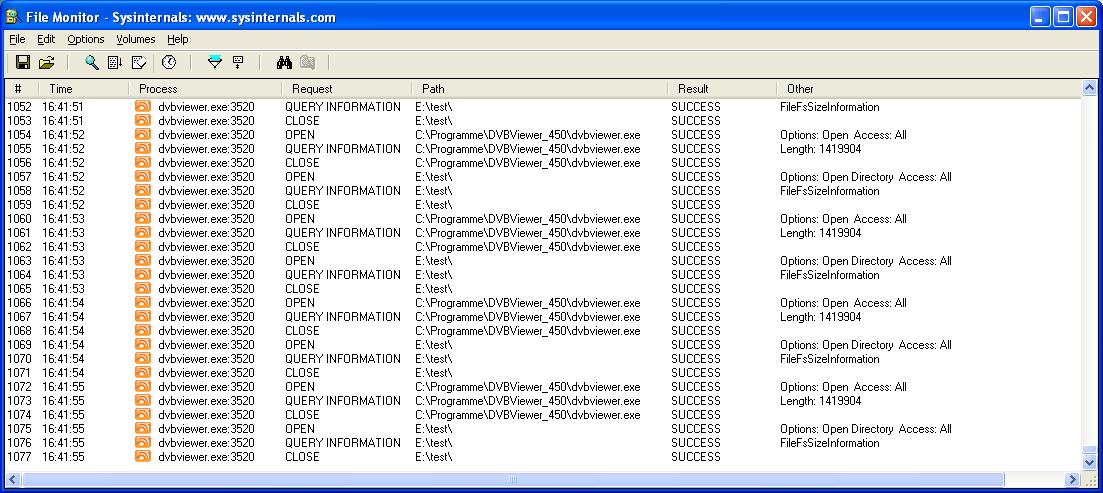Click the Save log floppy disk icon

23,63
